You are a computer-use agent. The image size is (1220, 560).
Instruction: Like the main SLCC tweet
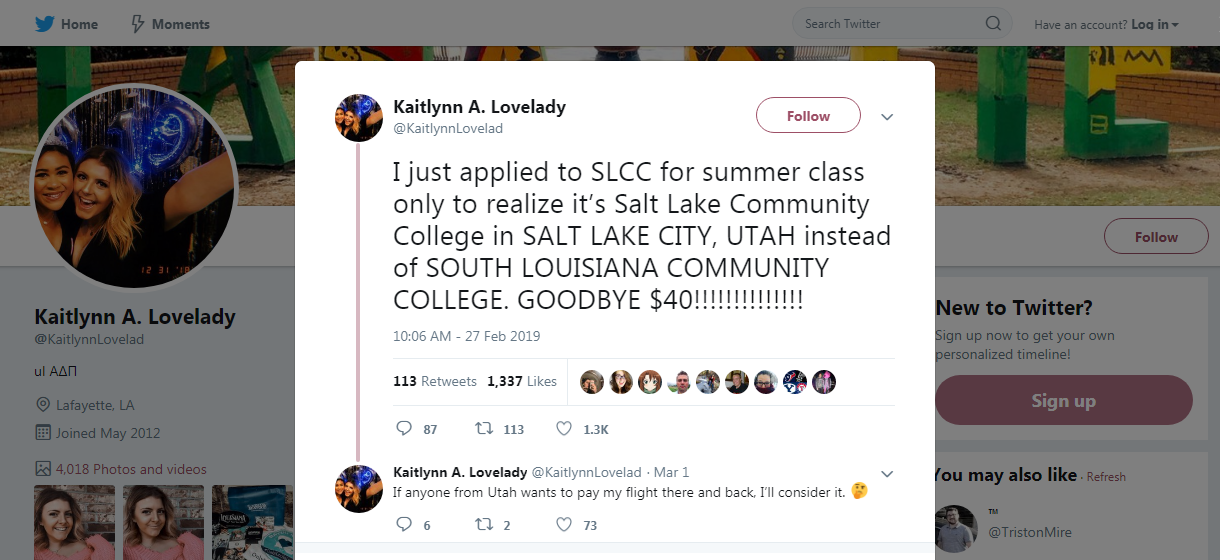pyautogui.click(x=564, y=429)
